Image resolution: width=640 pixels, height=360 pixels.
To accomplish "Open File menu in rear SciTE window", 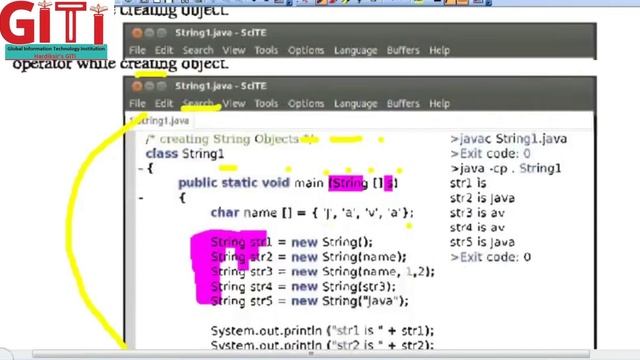I will pos(137,50).
